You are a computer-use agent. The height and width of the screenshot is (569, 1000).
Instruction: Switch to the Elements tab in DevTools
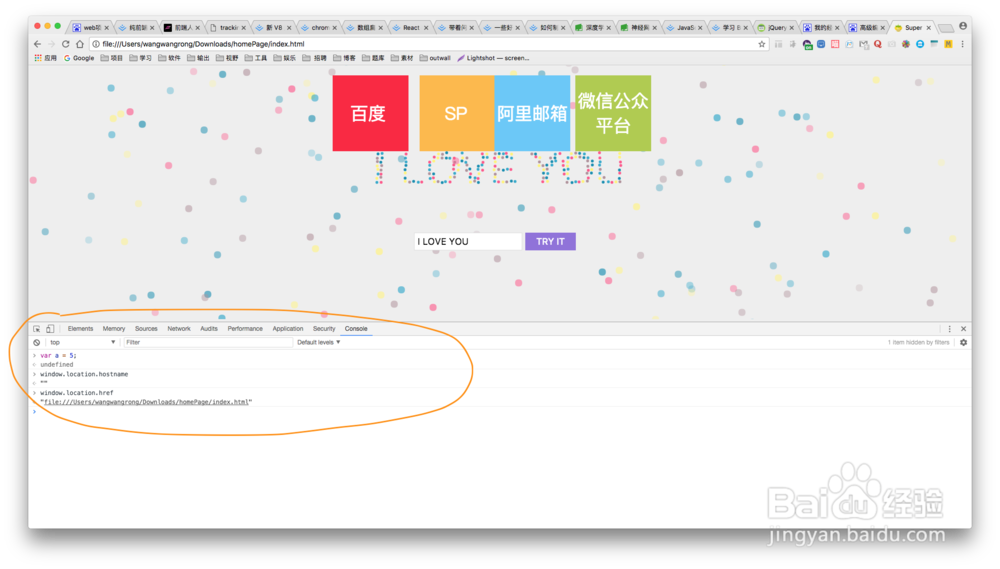(x=80, y=329)
